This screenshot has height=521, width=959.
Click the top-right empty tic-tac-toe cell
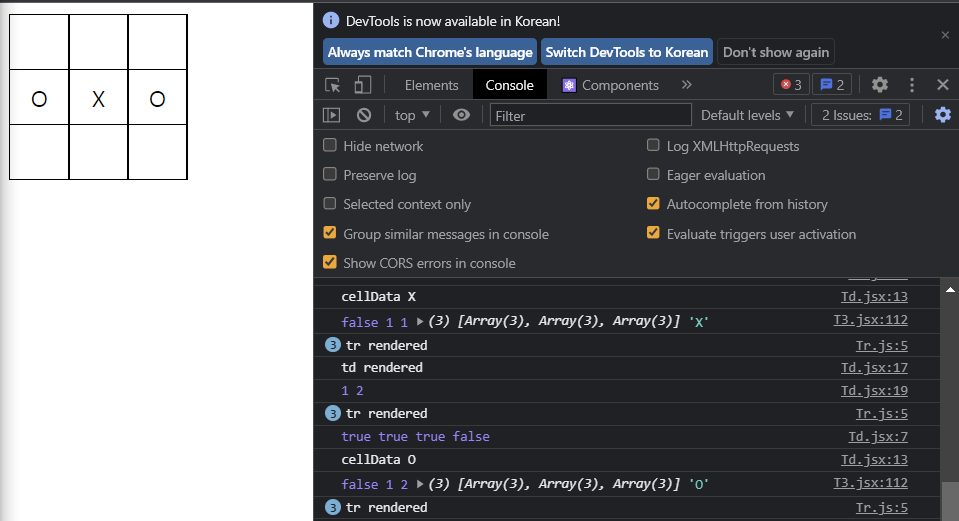pos(157,42)
